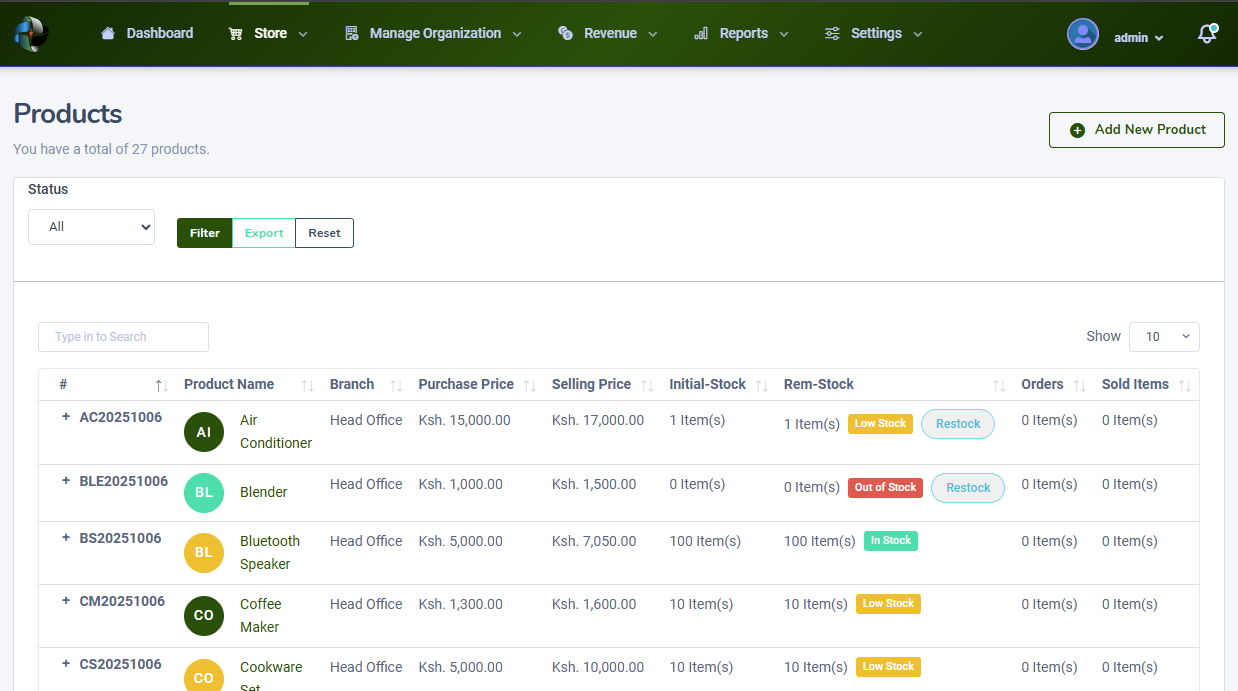Open the Store menu
Image resolution: width=1238 pixels, height=691 pixels.
tap(269, 34)
